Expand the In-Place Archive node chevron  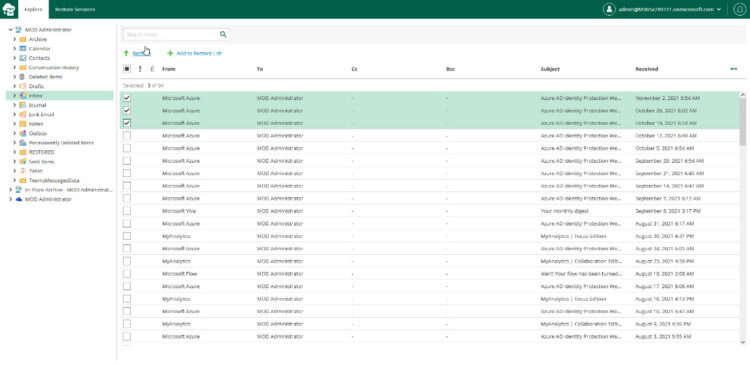click(11, 190)
